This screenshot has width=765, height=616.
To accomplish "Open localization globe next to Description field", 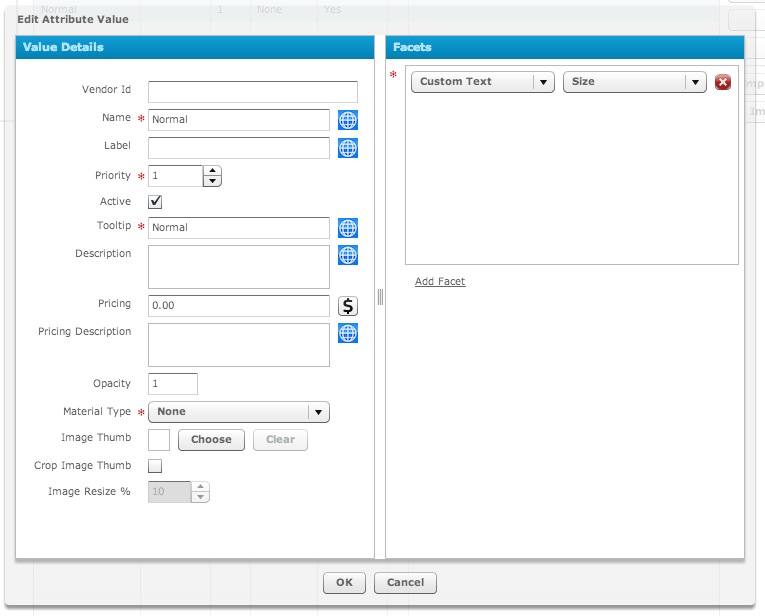I will 348,255.
